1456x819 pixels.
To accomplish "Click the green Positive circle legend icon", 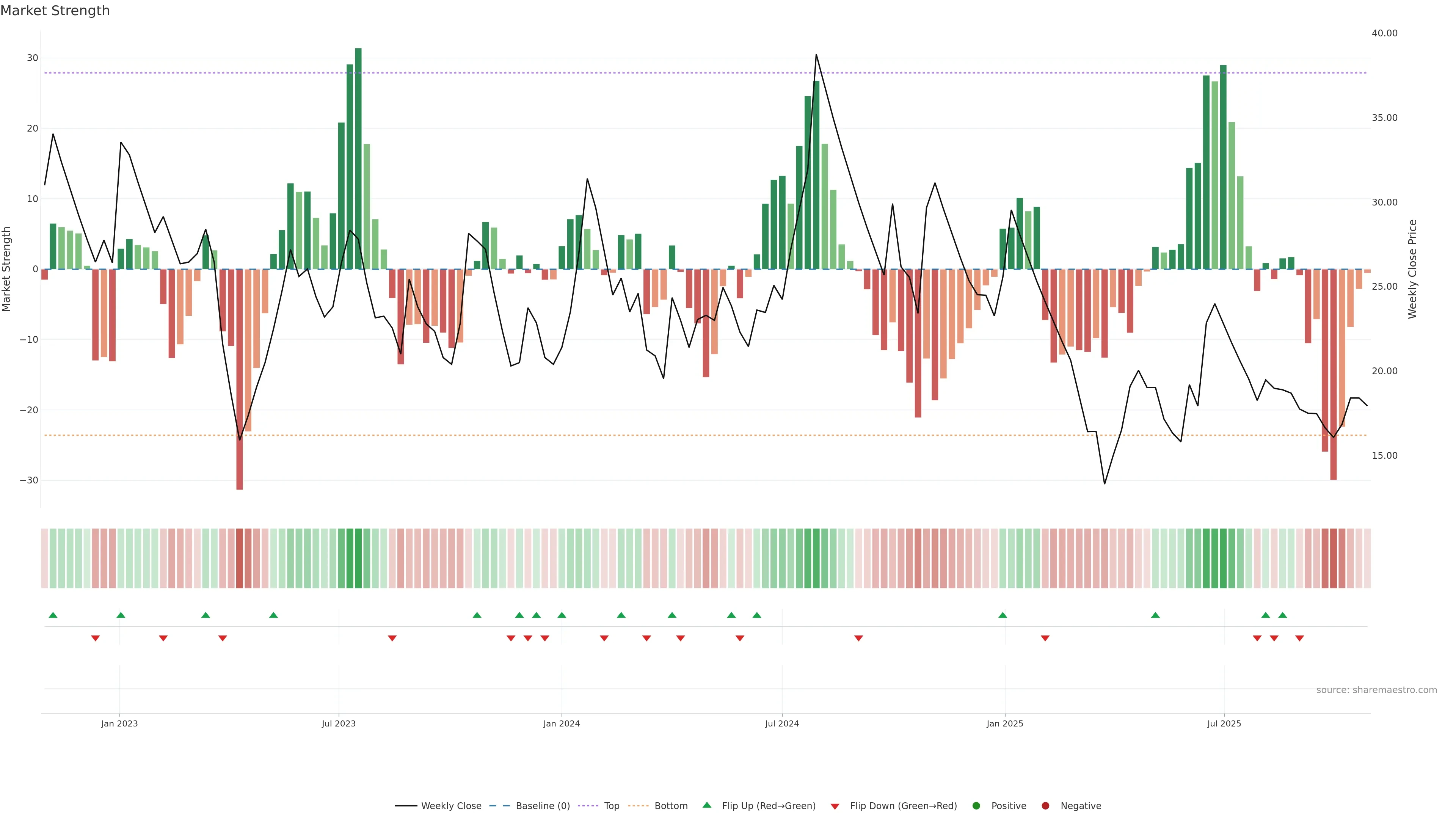I will (976, 805).
